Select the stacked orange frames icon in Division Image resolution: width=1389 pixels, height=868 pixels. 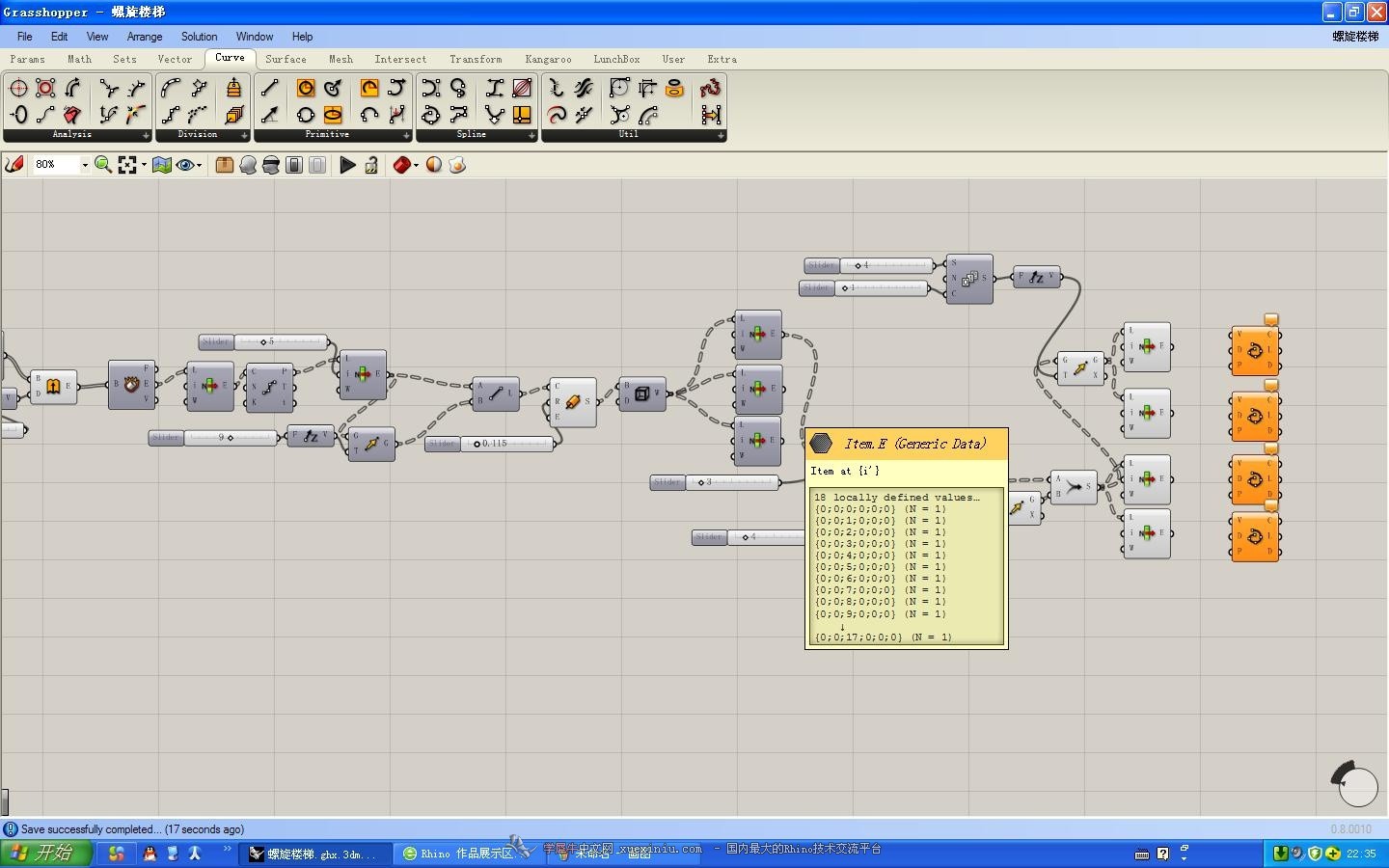233,115
